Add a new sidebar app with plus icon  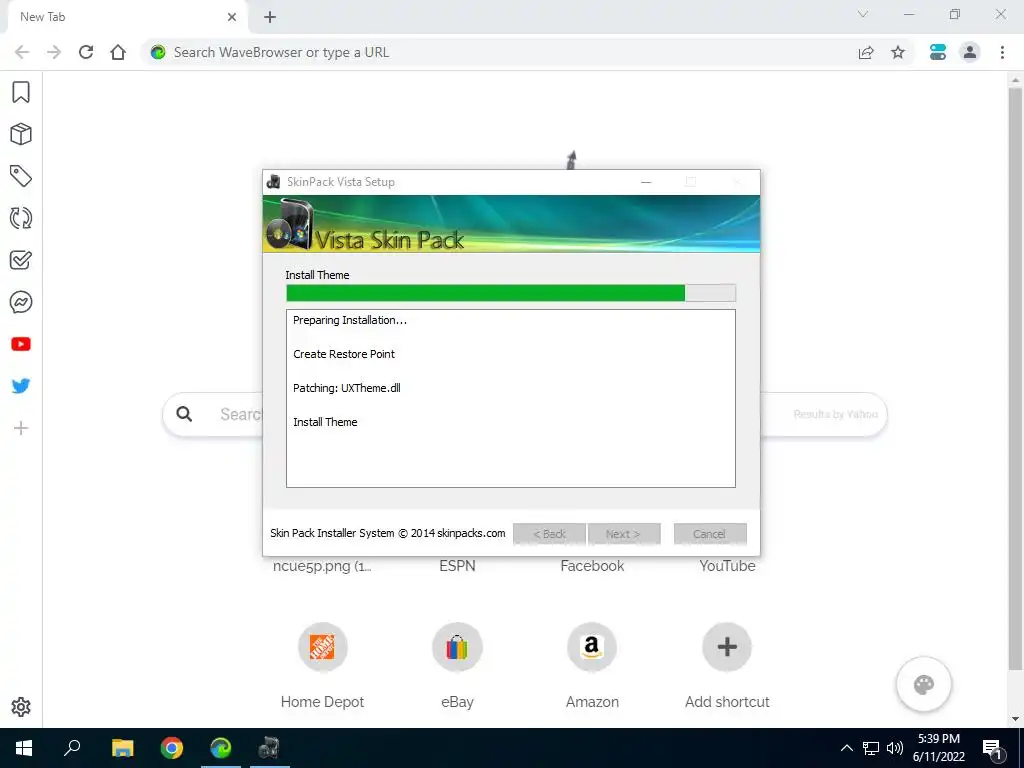pyautogui.click(x=21, y=428)
